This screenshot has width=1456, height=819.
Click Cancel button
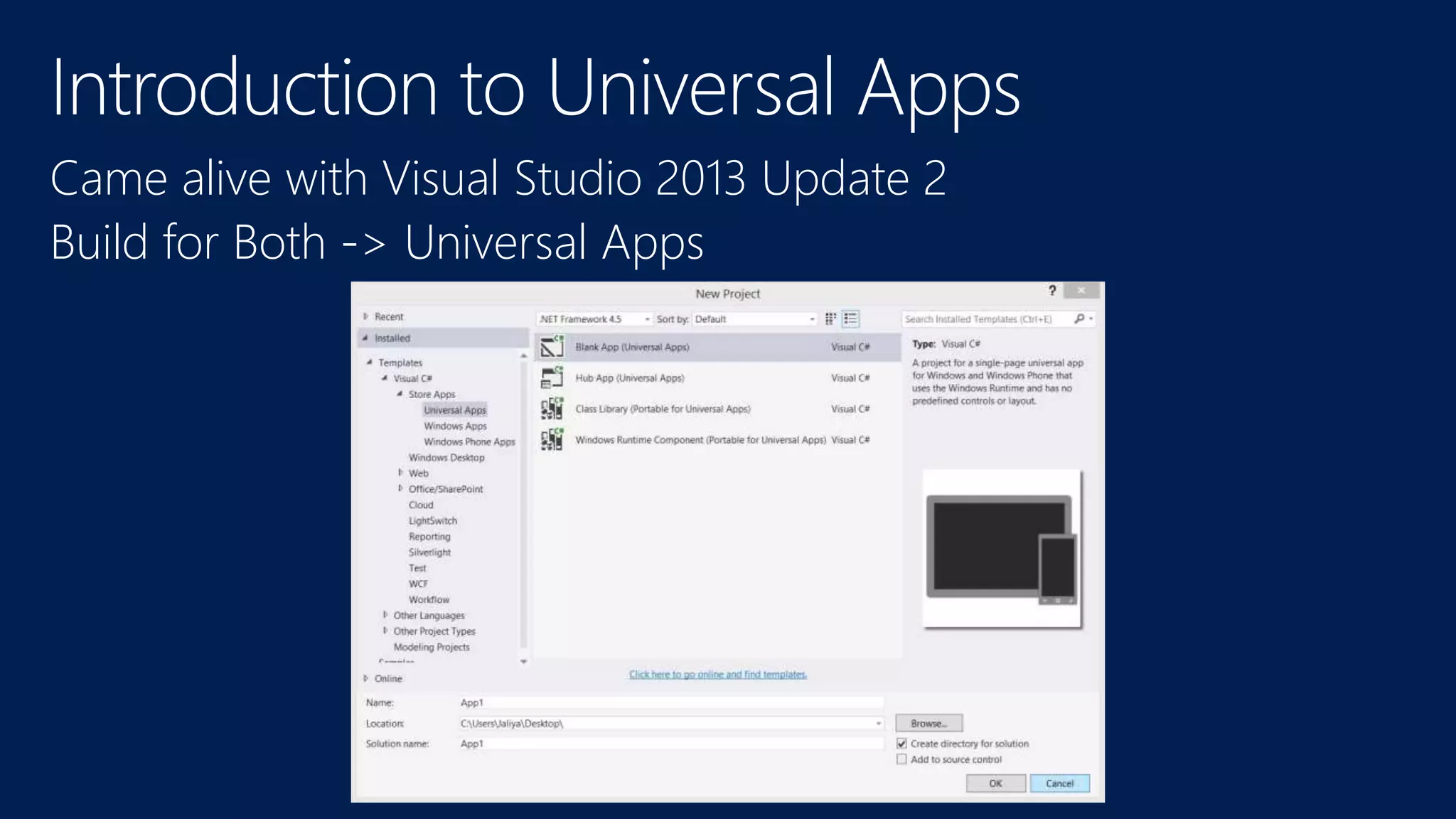[x=1059, y=783]
